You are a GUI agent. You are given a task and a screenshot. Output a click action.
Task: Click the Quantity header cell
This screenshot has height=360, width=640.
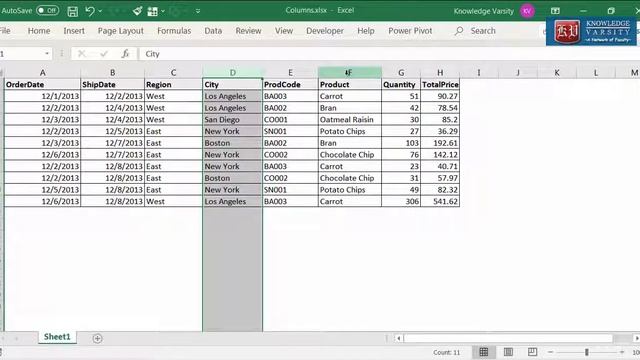(401, 84)
